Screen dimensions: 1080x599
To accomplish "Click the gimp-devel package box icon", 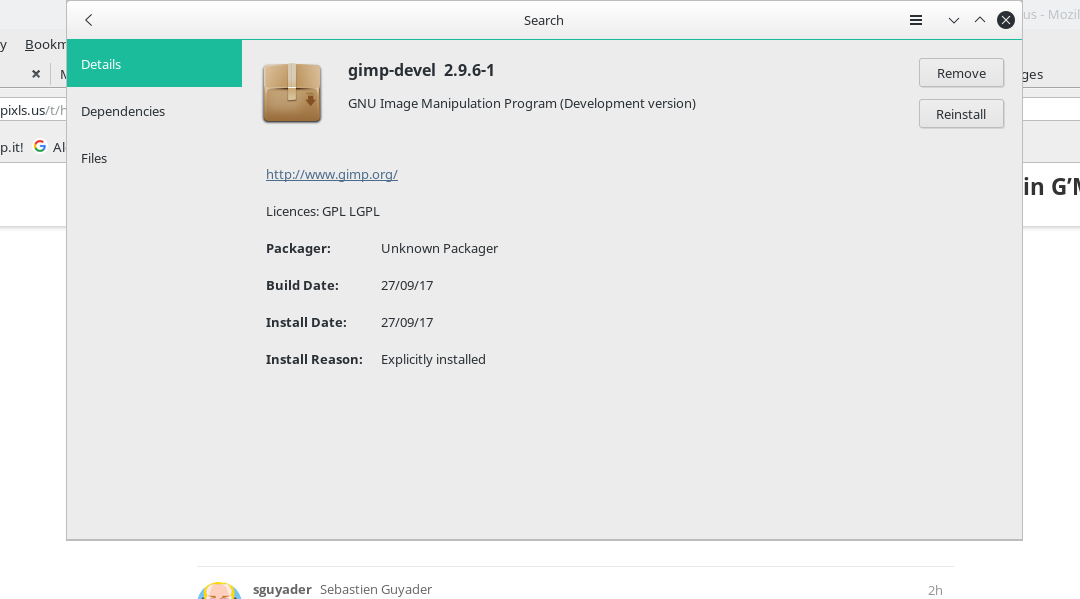I will click(x=292, y=93).
